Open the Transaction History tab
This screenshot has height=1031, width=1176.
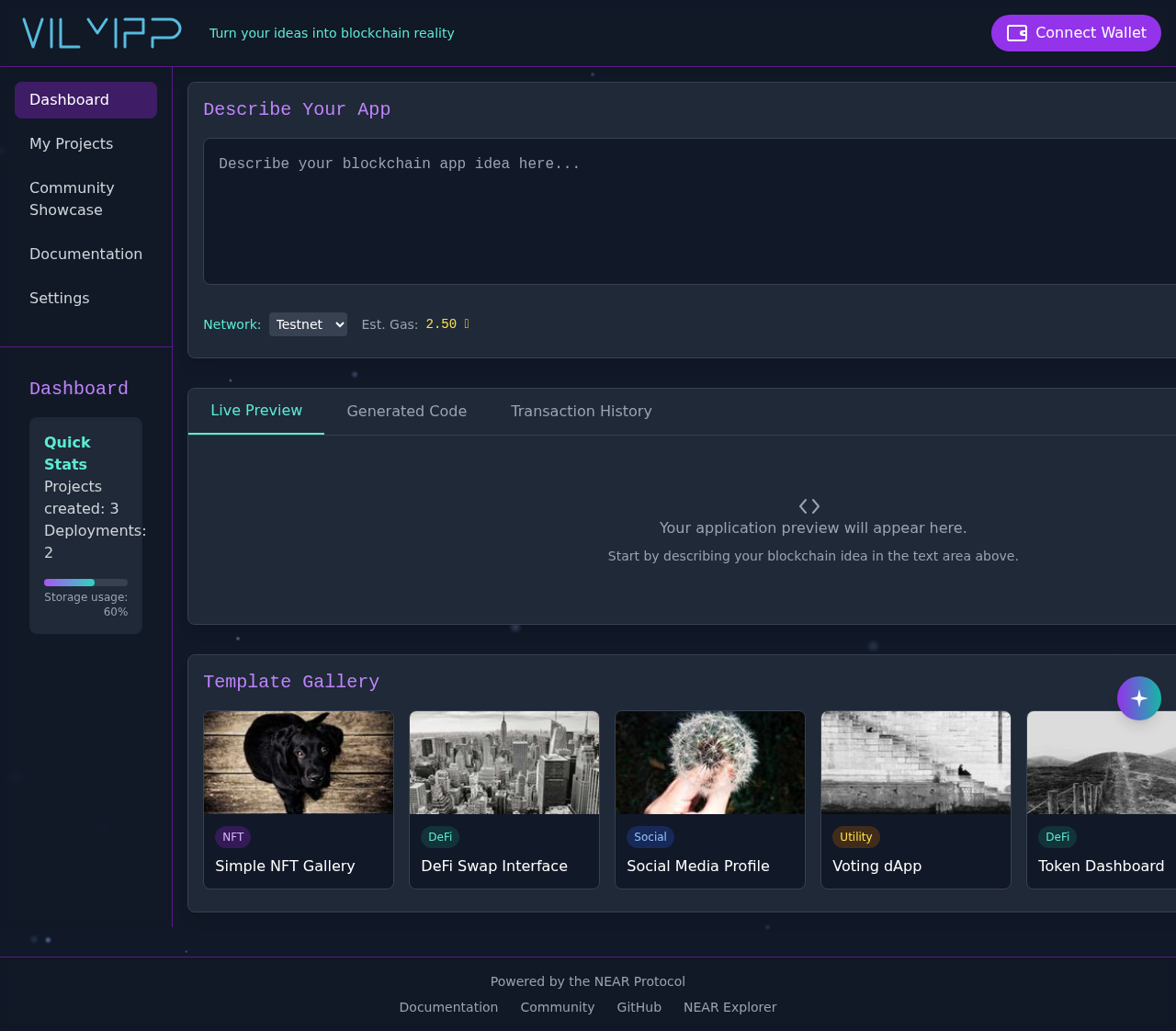click(581, 411)
